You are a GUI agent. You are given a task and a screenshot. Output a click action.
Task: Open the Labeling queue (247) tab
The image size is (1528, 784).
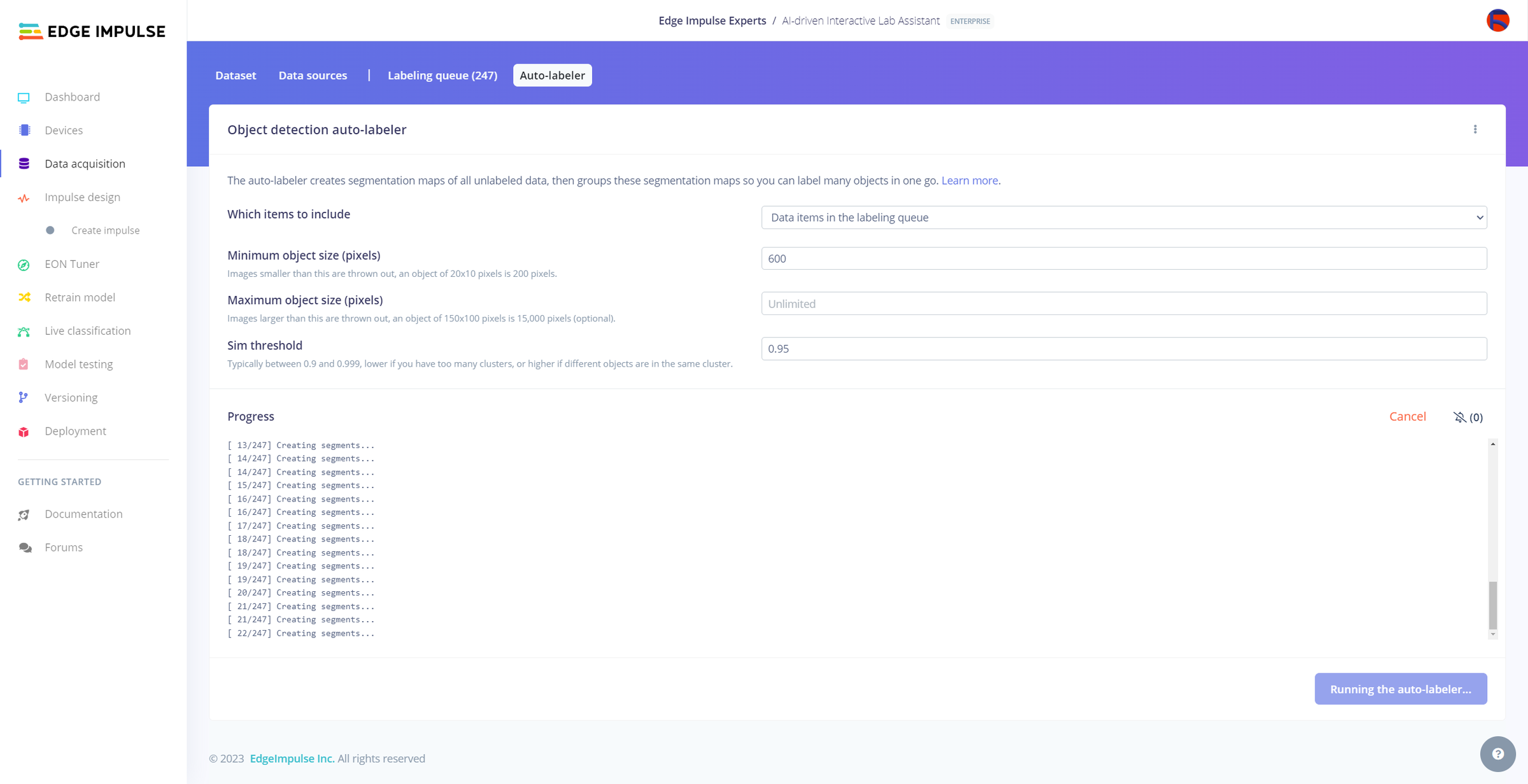coord(442,75)
